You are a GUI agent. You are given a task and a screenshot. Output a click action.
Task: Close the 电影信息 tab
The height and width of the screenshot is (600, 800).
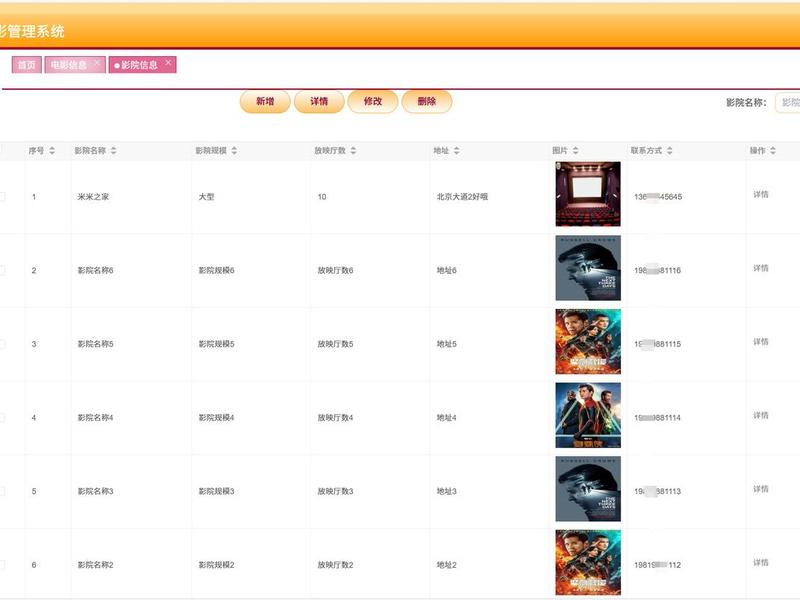pyautogui.click(x=97, y=62)
